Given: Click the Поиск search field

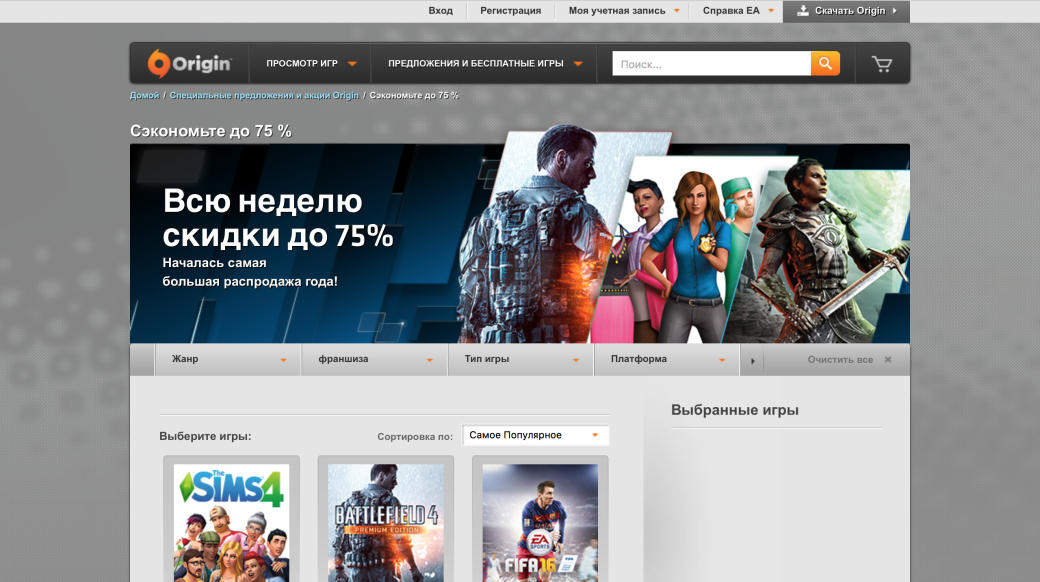Looking at the screenshot, I should point(712,64).
